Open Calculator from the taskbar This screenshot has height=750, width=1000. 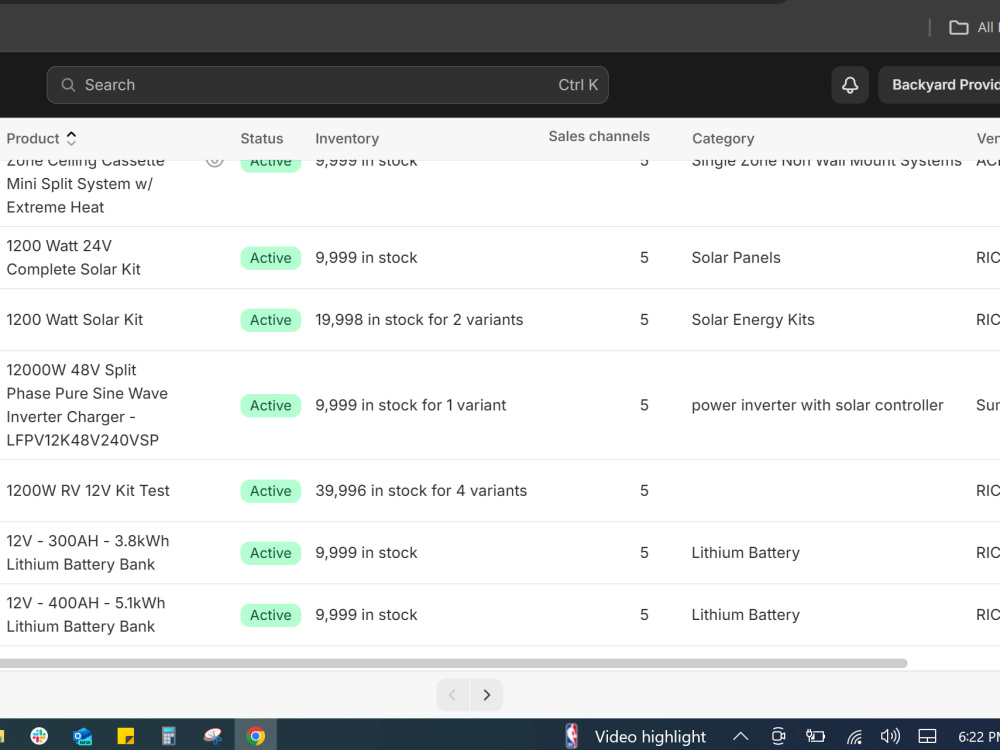coord(168,736)
